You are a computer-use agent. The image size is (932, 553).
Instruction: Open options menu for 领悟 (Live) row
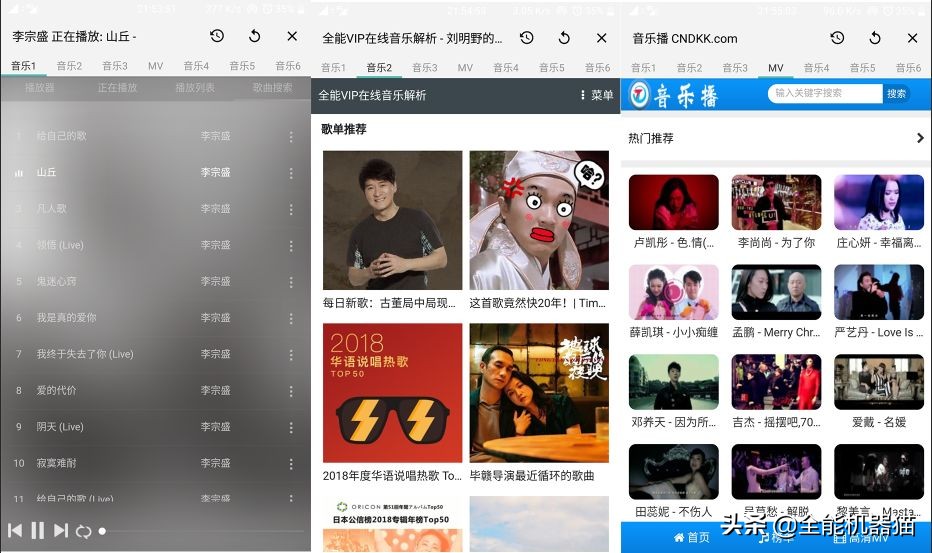tap(291, 246)
